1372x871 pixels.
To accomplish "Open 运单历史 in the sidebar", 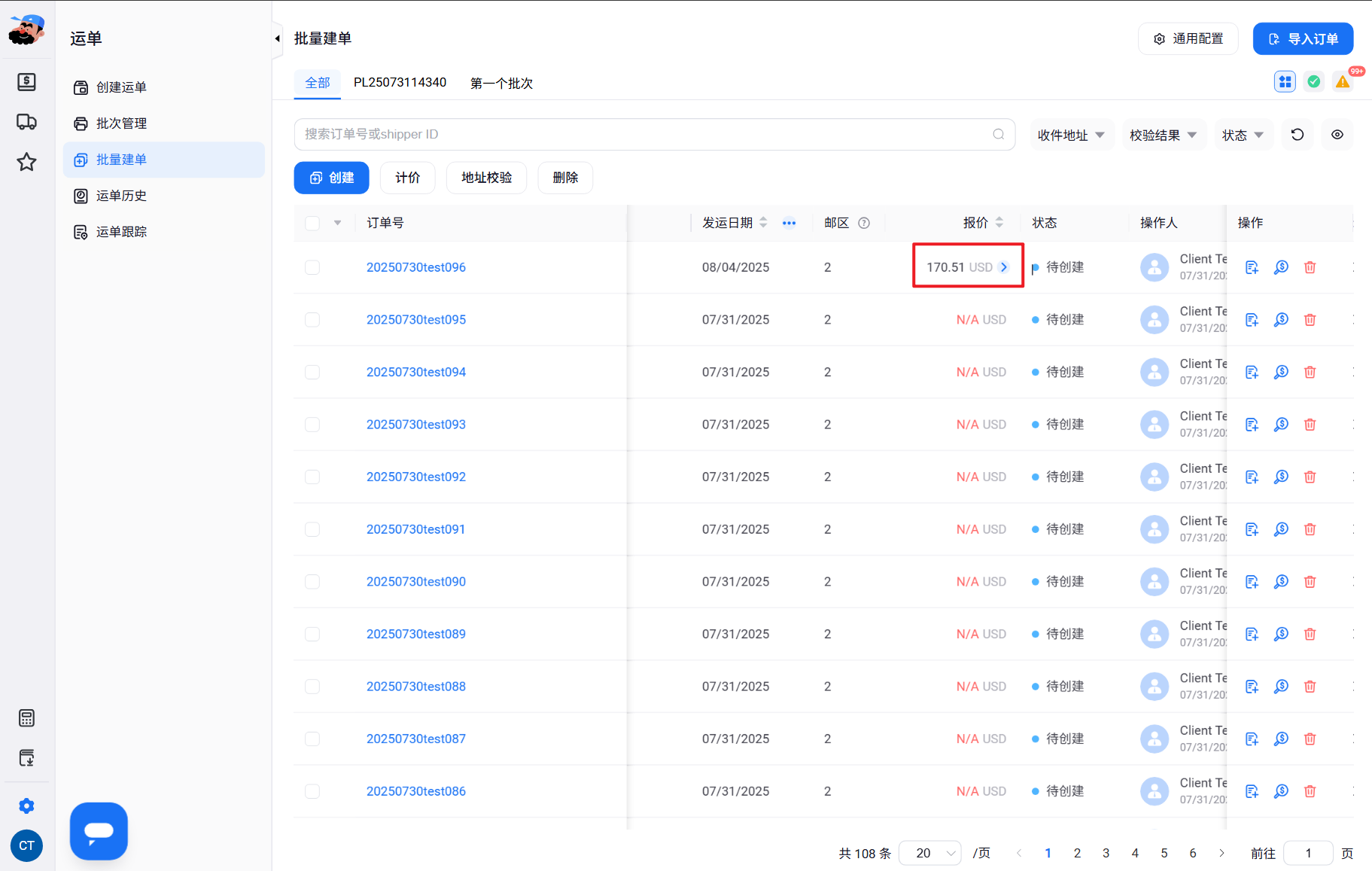I will click(x=164, y=196).
